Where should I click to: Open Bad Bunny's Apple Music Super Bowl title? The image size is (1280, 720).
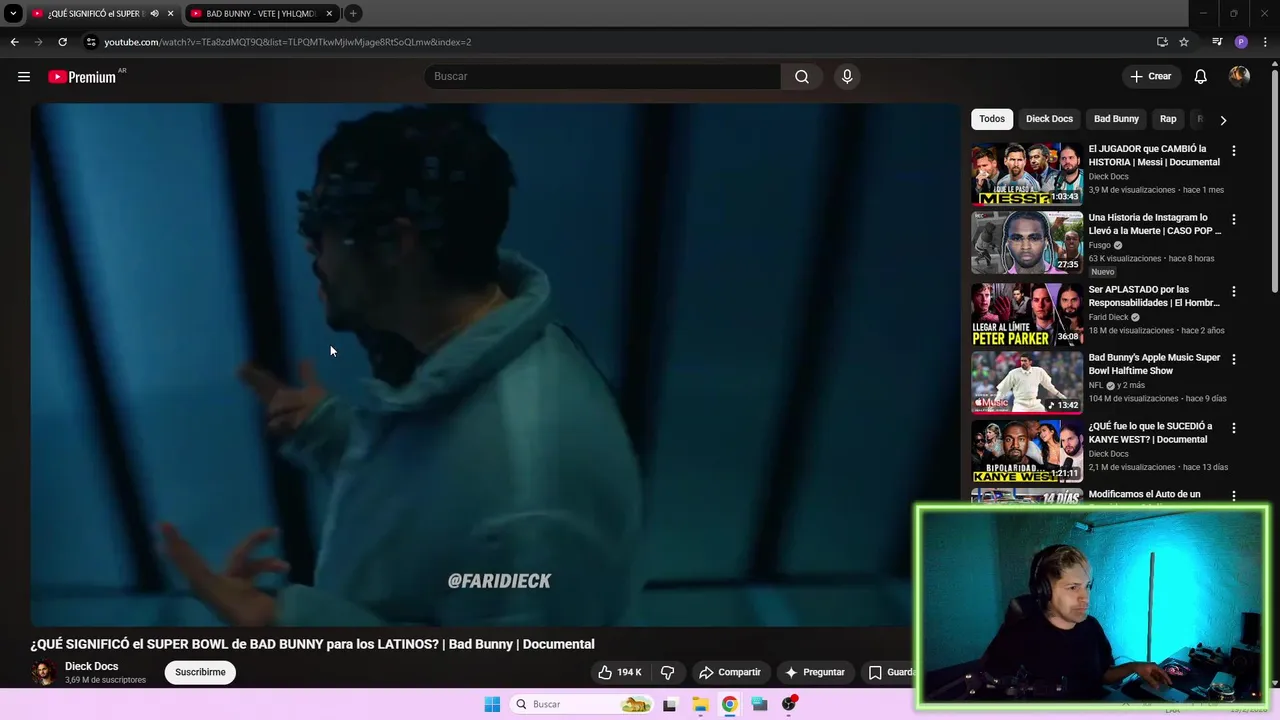pos(1154,364)
